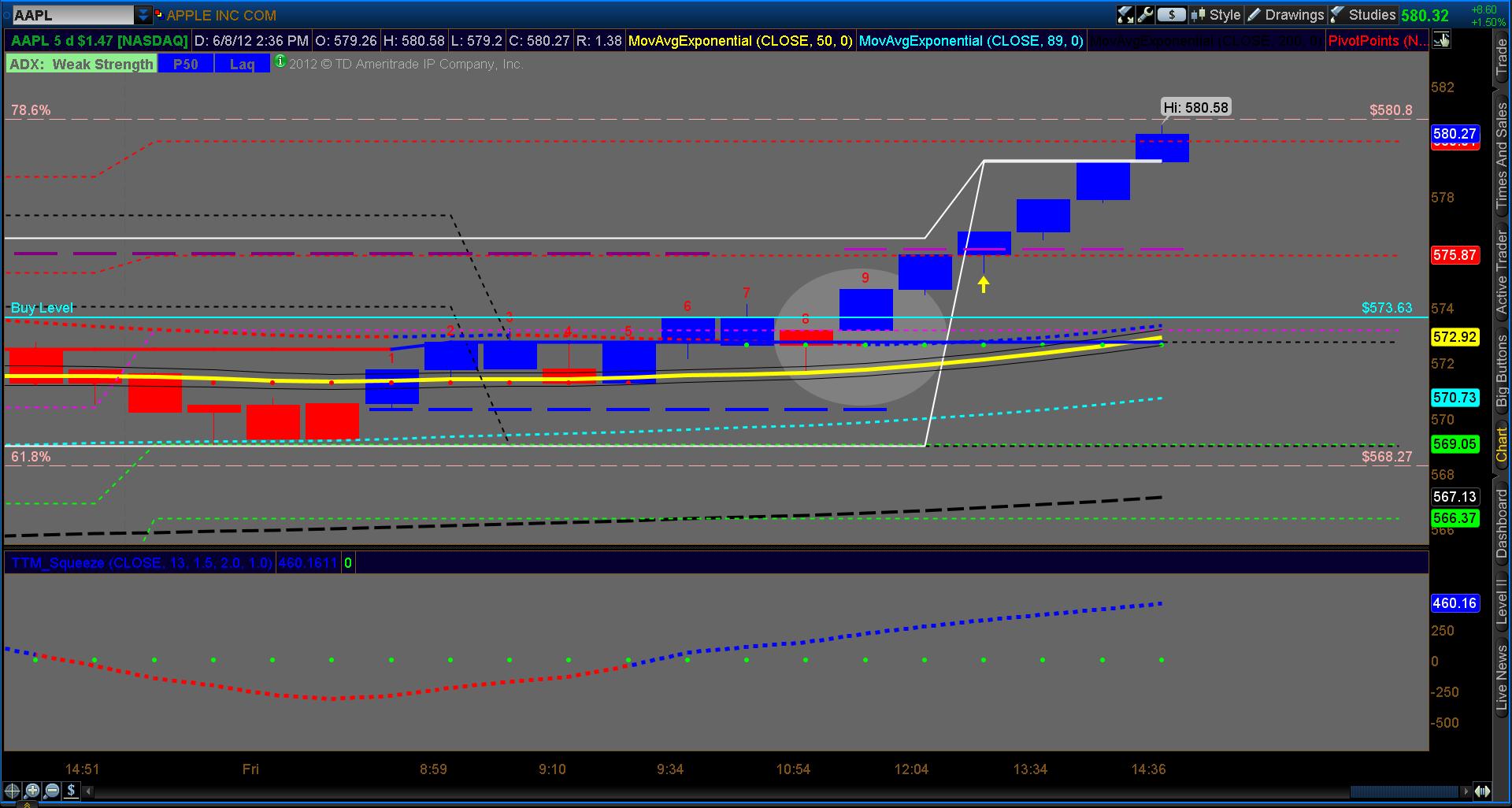Click the zoom out magnifier icon
The image size is (1512, 808).
click(51, 791)
